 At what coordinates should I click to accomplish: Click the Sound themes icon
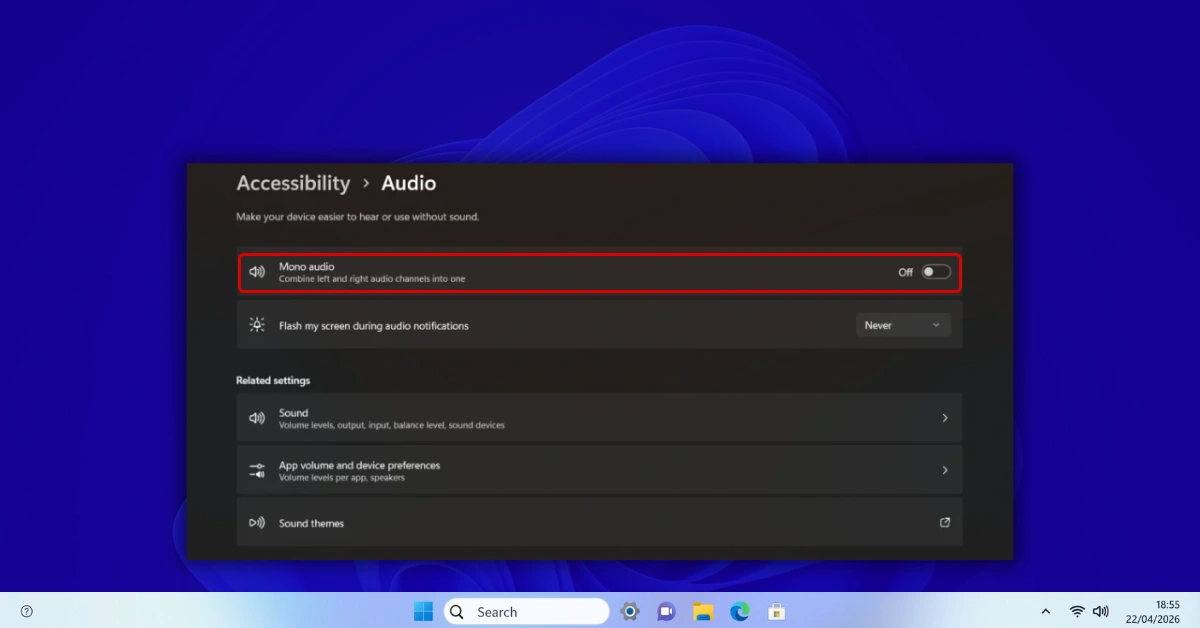(257, 522)
